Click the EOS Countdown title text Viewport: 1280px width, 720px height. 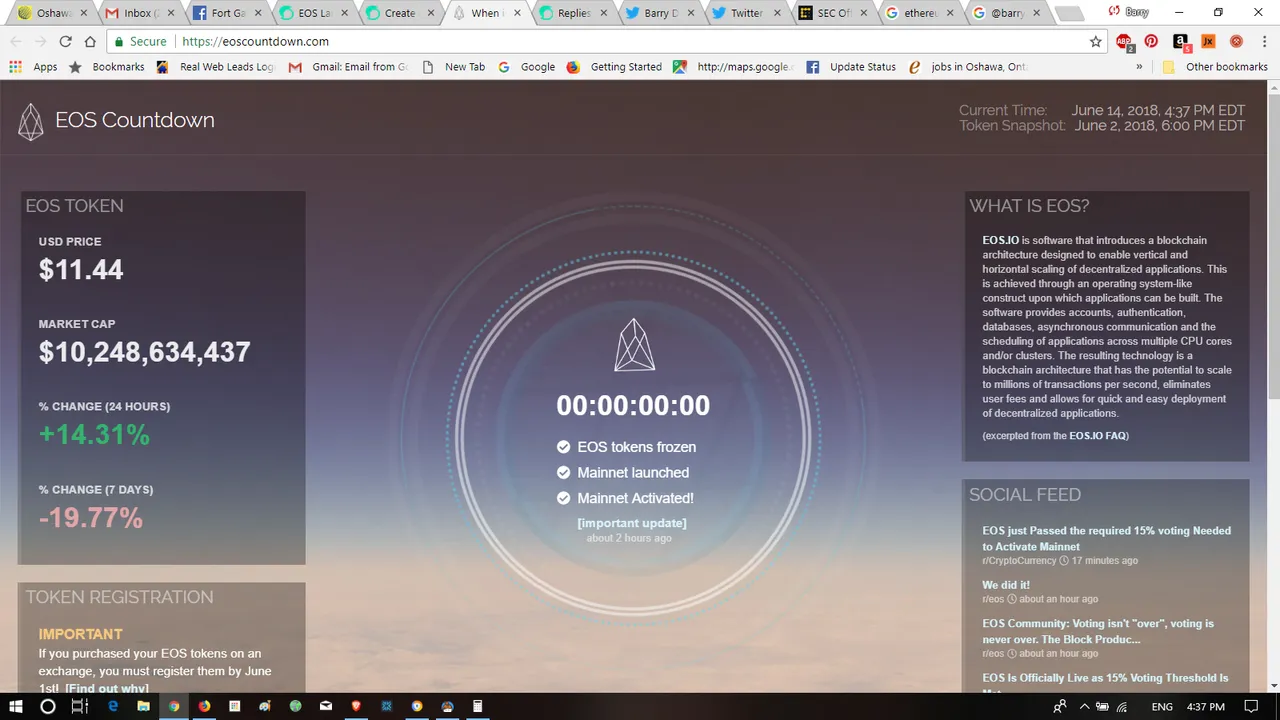pos(135,120)
